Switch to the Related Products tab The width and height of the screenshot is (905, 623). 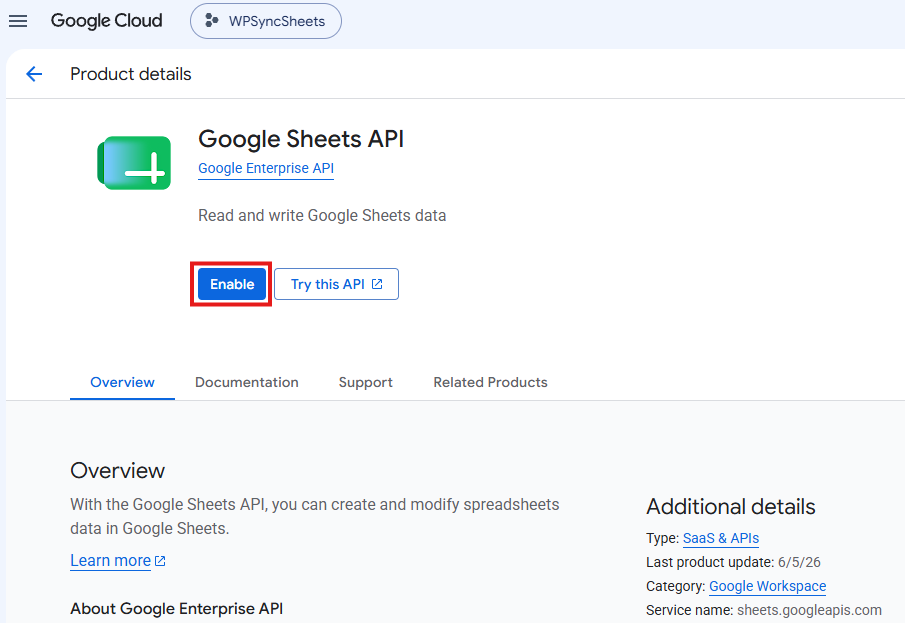(490, 382)
